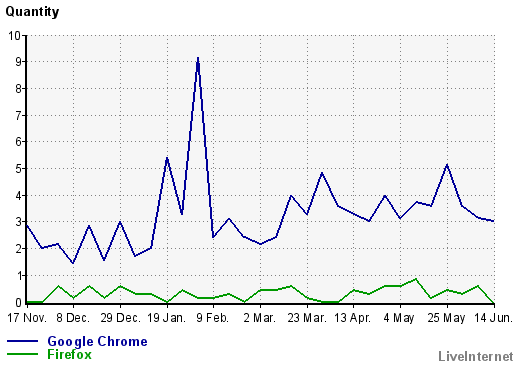520x366 pixels.
Task: Click the blue Google Chrome legend line
Action: (22, 341)
